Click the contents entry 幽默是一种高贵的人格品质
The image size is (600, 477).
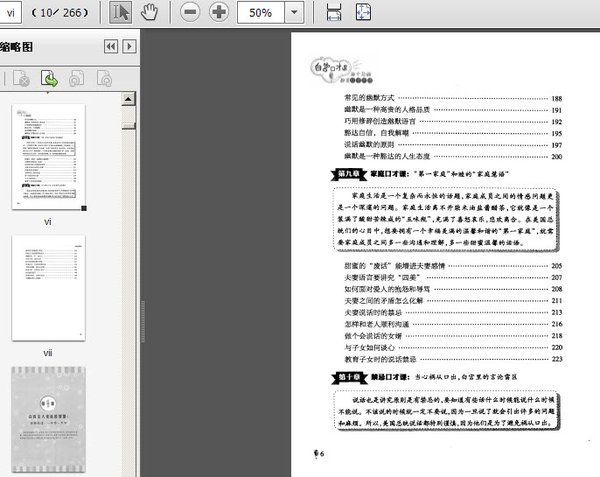pos(387,110)
